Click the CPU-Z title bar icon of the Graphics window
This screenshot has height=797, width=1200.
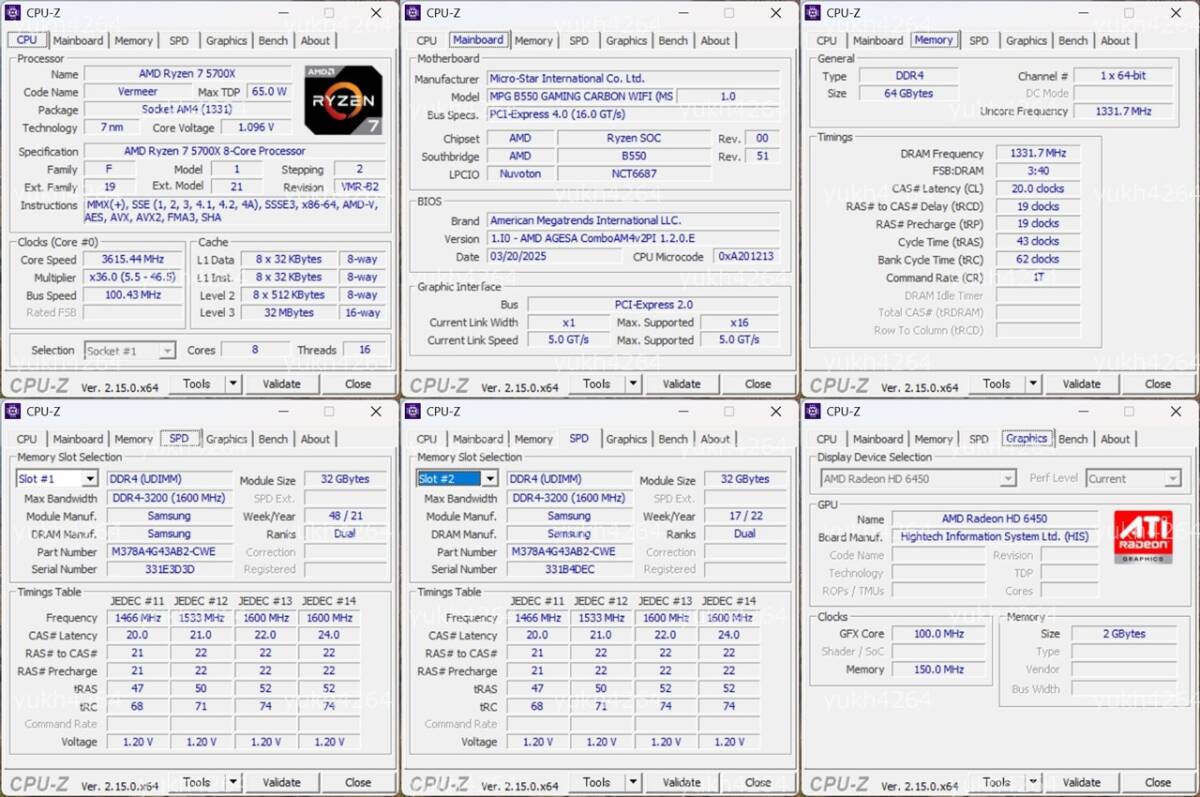(x=814, y=411)
